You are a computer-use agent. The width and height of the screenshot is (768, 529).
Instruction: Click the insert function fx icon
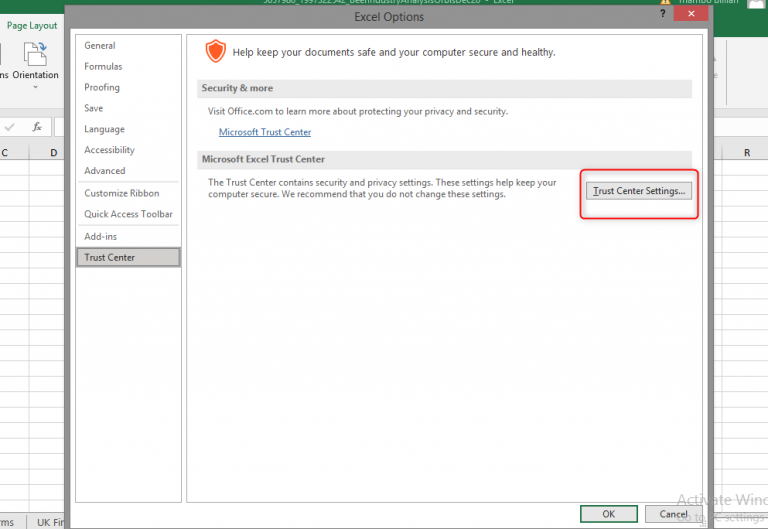coord(37,127)
